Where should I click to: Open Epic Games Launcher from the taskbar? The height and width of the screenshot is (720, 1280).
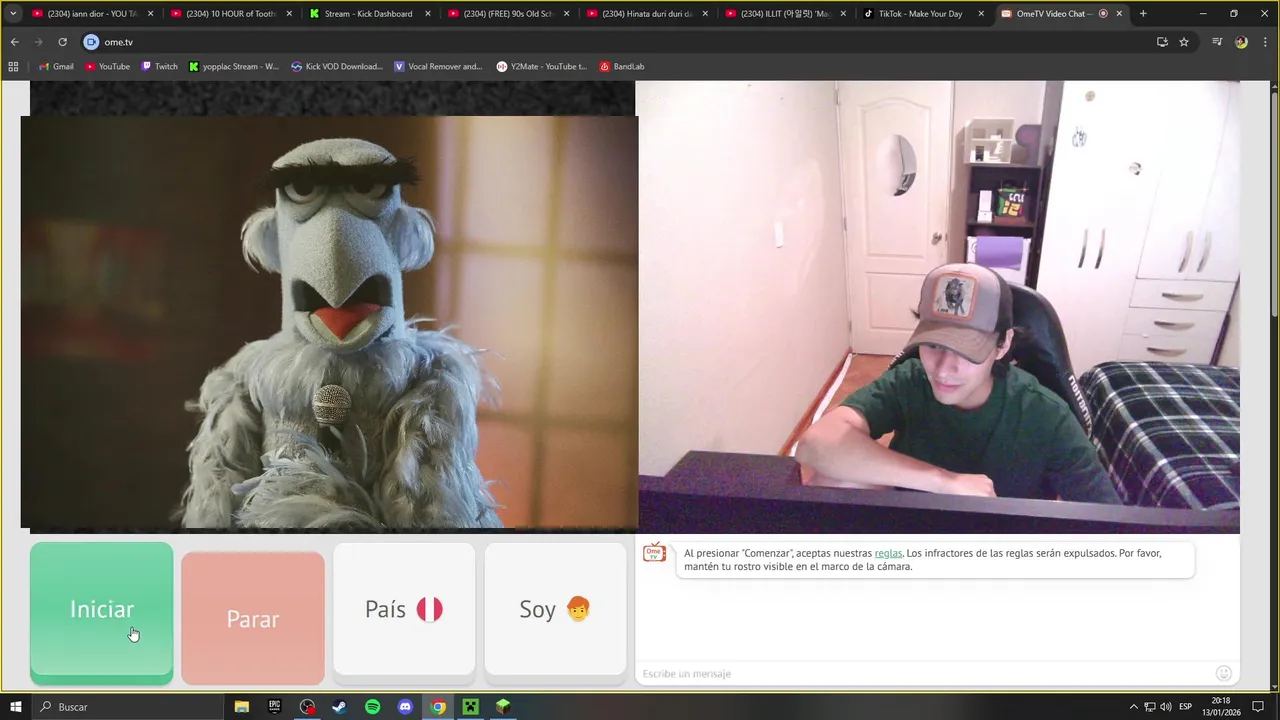[x=274, y=707]
